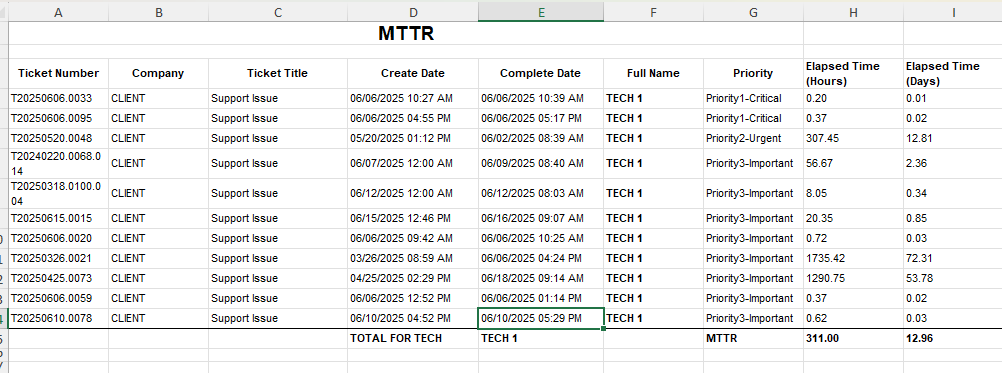
Task: Select column B header
Action: [158, 11]
